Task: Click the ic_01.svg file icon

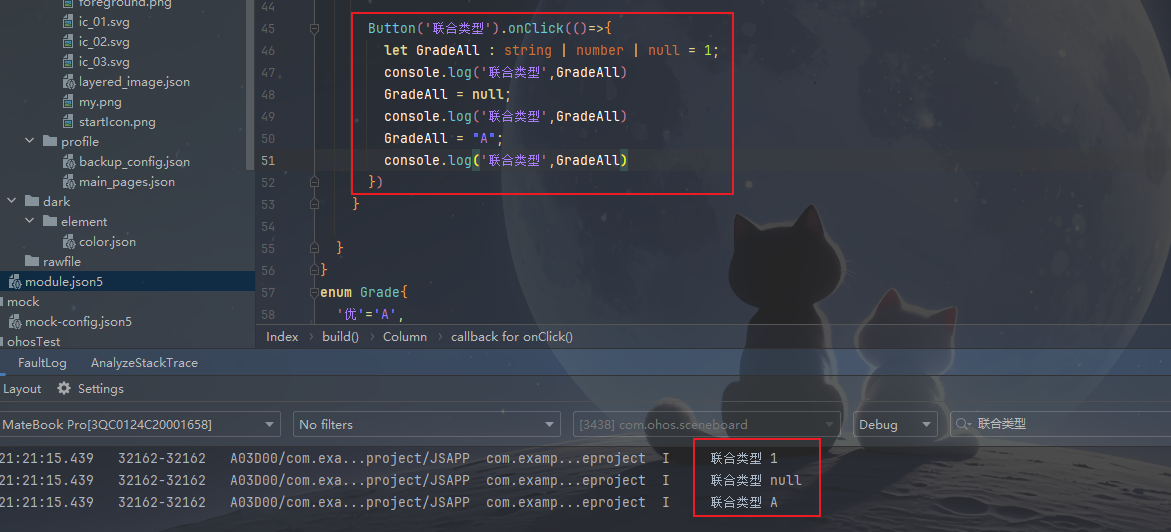Action: tap(69, 22)
